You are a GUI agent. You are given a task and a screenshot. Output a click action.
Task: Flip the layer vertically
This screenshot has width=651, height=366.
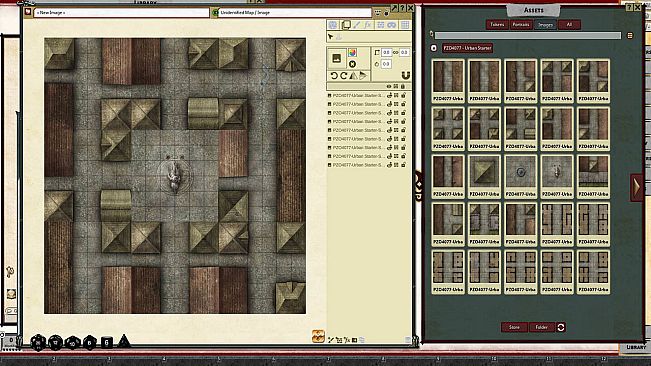(x=363, y=76)
